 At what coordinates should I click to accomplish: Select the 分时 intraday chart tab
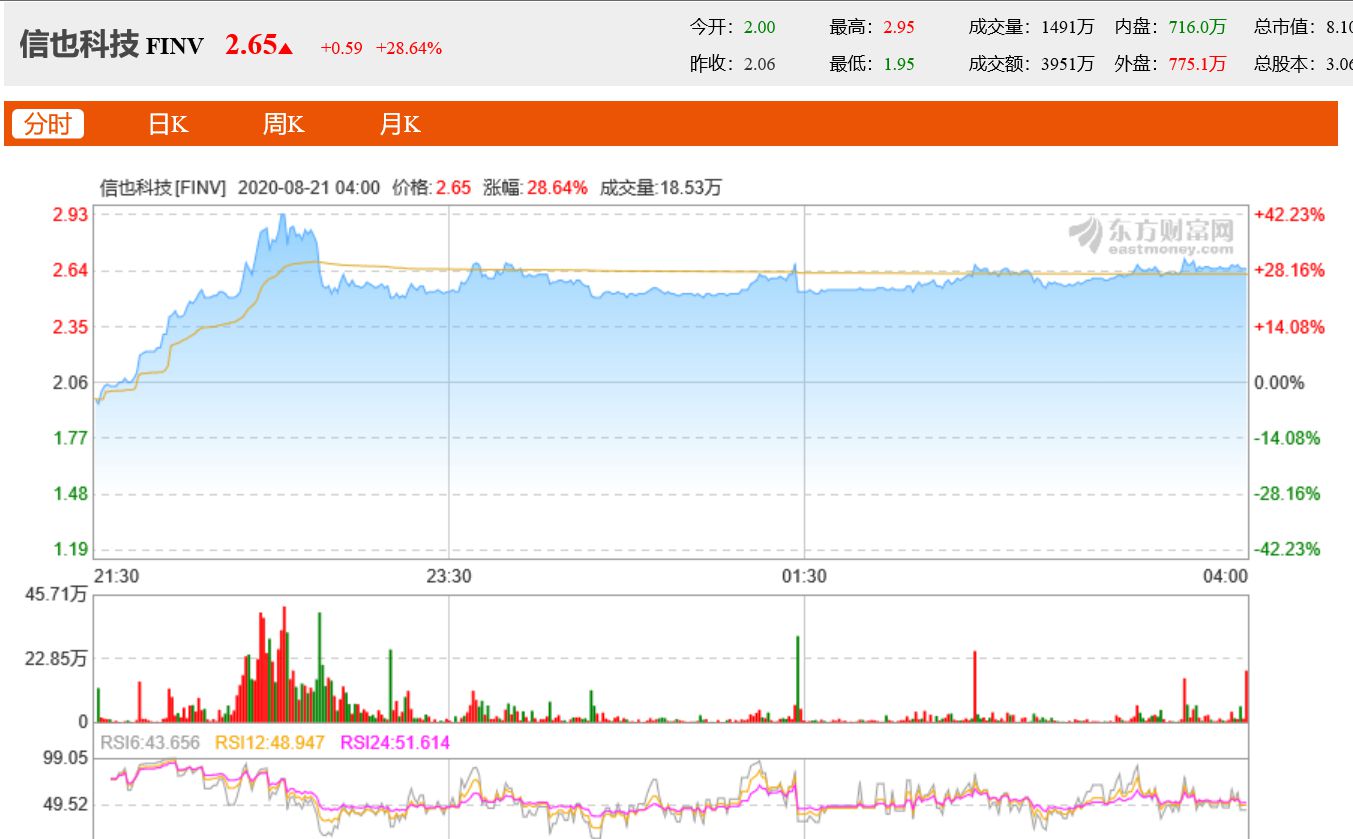point(48,124)
